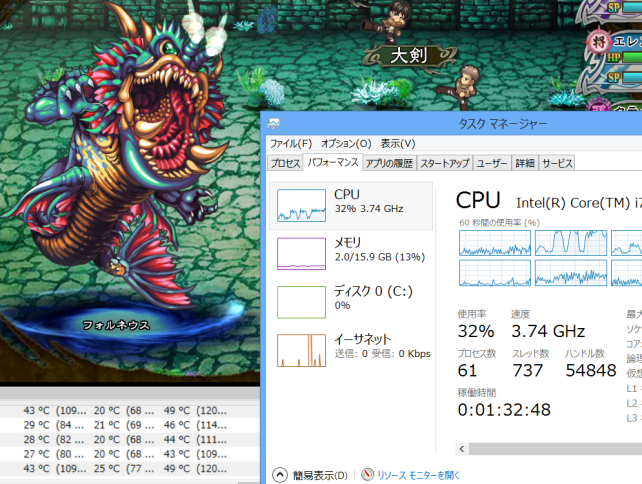
Task: Open the 表示(V) menu
Action: (398, 144)
